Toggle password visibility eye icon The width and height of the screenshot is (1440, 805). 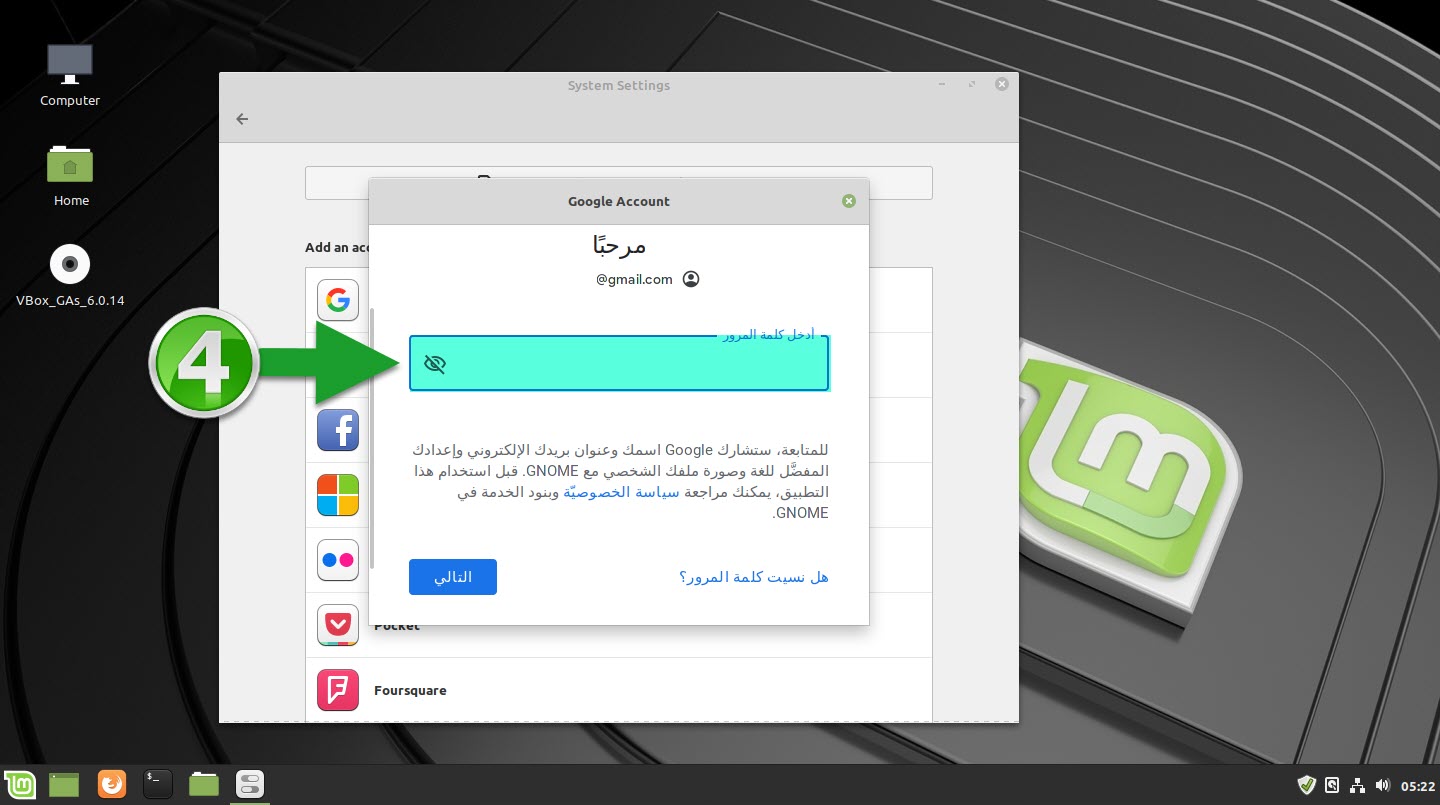[434, 364]
